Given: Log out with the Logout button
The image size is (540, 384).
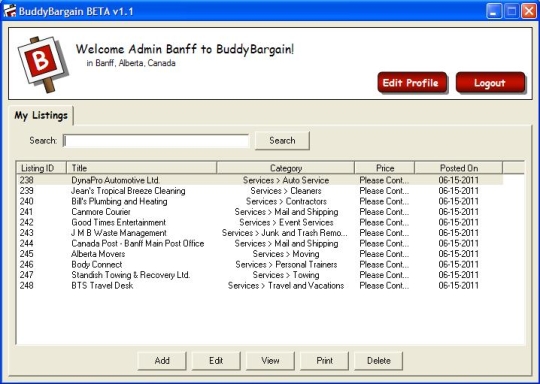Looking at the screenshot, I should point(490,83).
